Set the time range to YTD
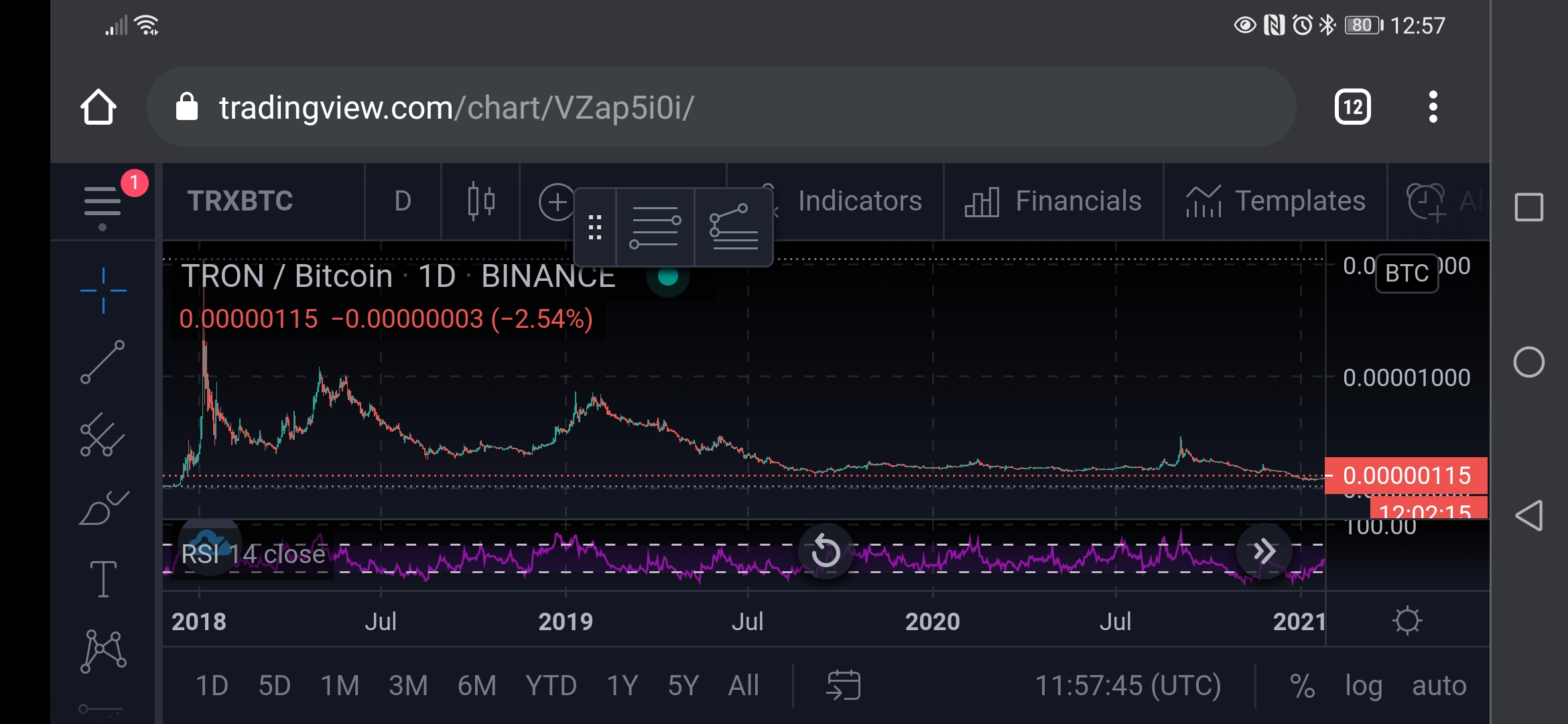 pyautogui.click(x=551, y=686)
